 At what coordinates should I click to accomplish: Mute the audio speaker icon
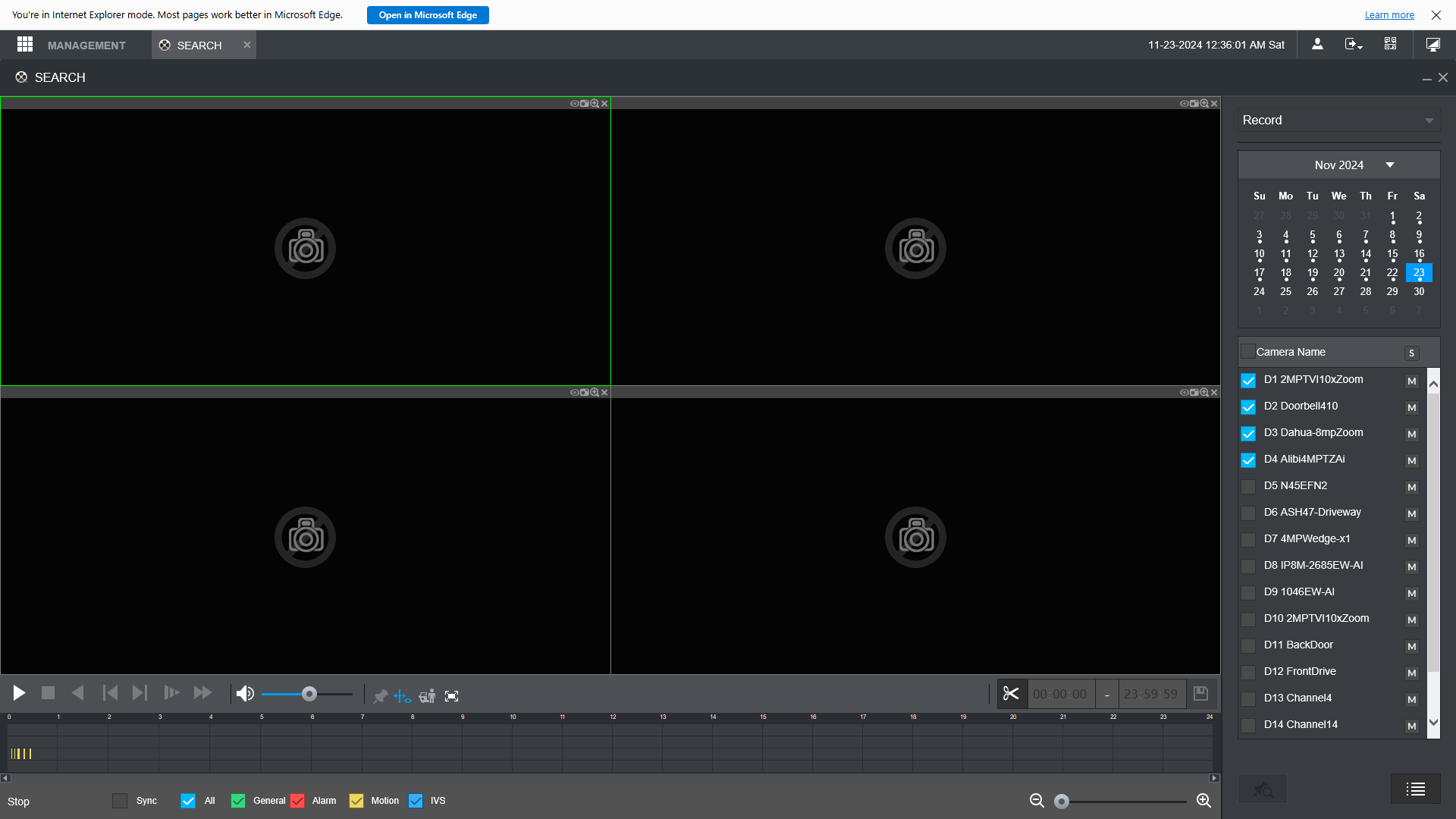pyautogui.click(x=245, y=694)
